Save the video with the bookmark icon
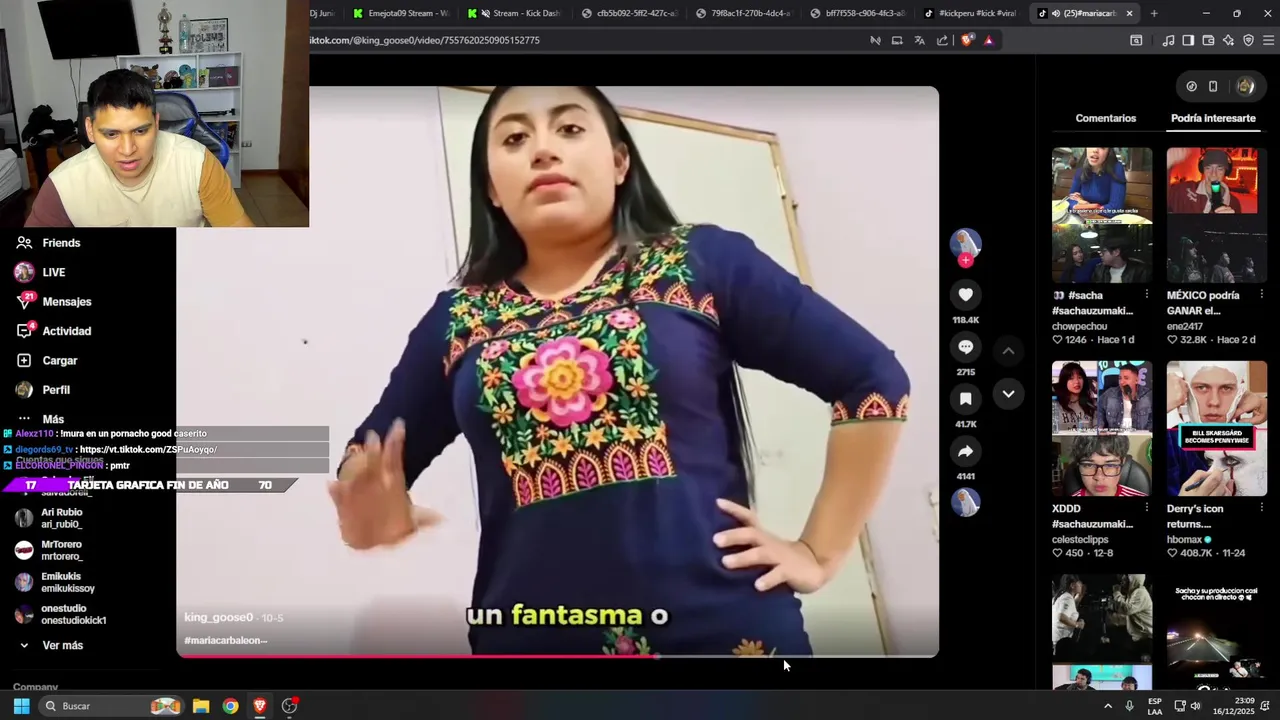The height and width of the screenshot is (720, 1280). point(965,399)
